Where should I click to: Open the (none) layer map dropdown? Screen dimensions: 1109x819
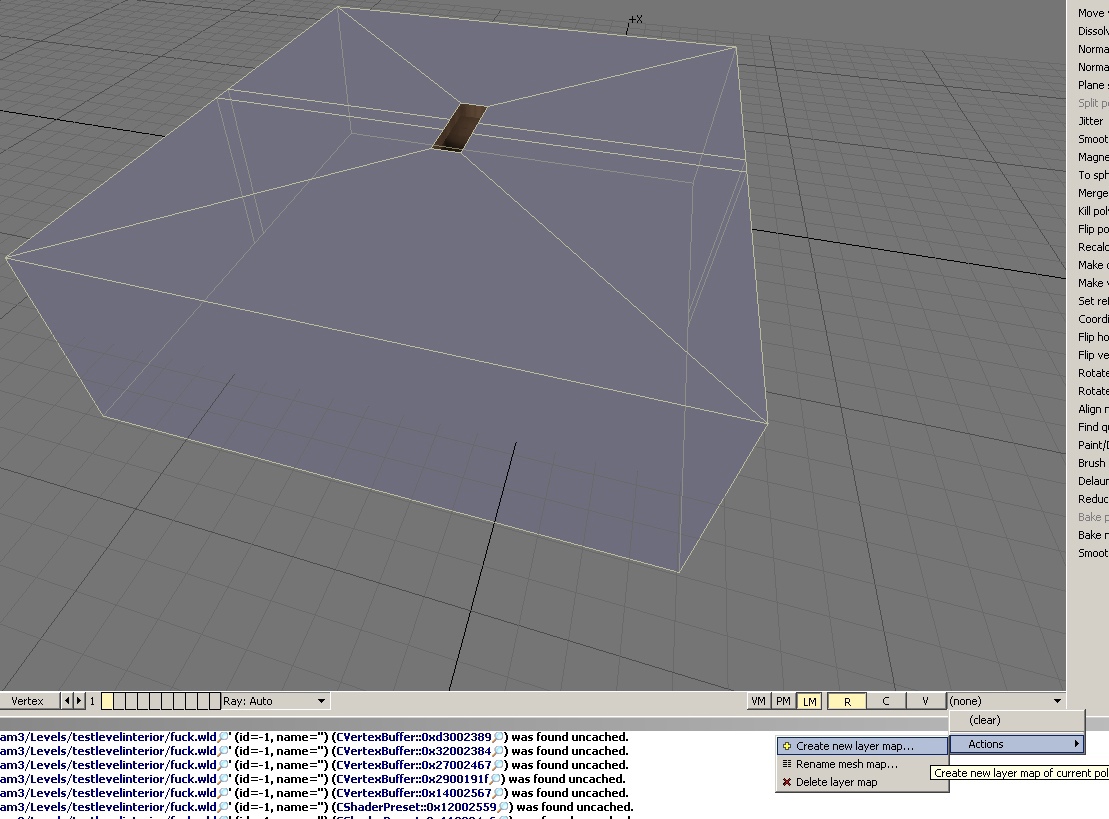(x=1006, y=701)
